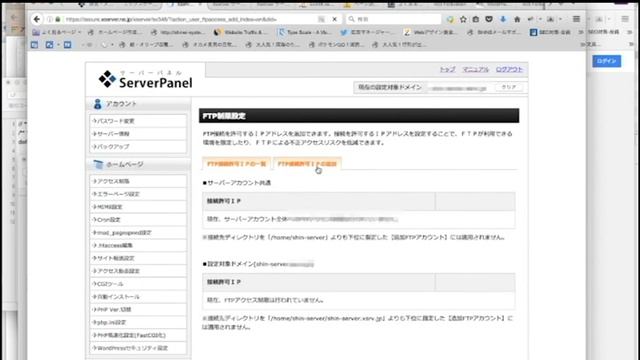640x360 pixels.
Task: Click the Twitter bird bookmark icon
Action: click(344, 32)
